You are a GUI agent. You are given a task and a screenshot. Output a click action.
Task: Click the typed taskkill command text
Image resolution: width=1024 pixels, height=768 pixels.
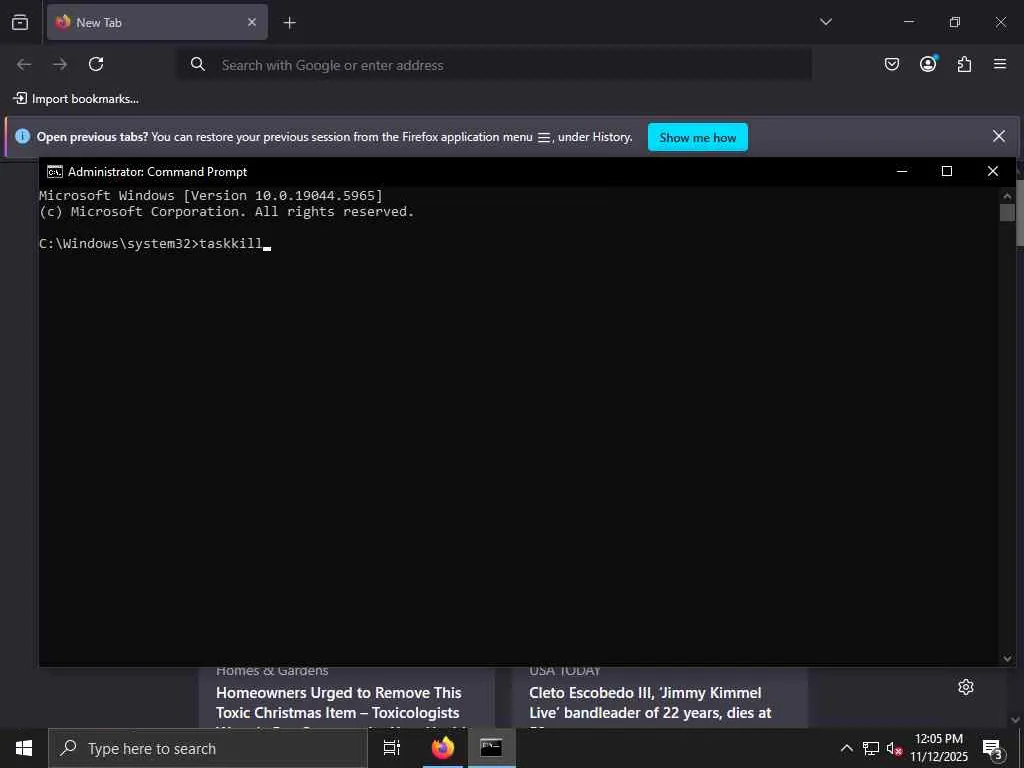[x=231, y=244]
